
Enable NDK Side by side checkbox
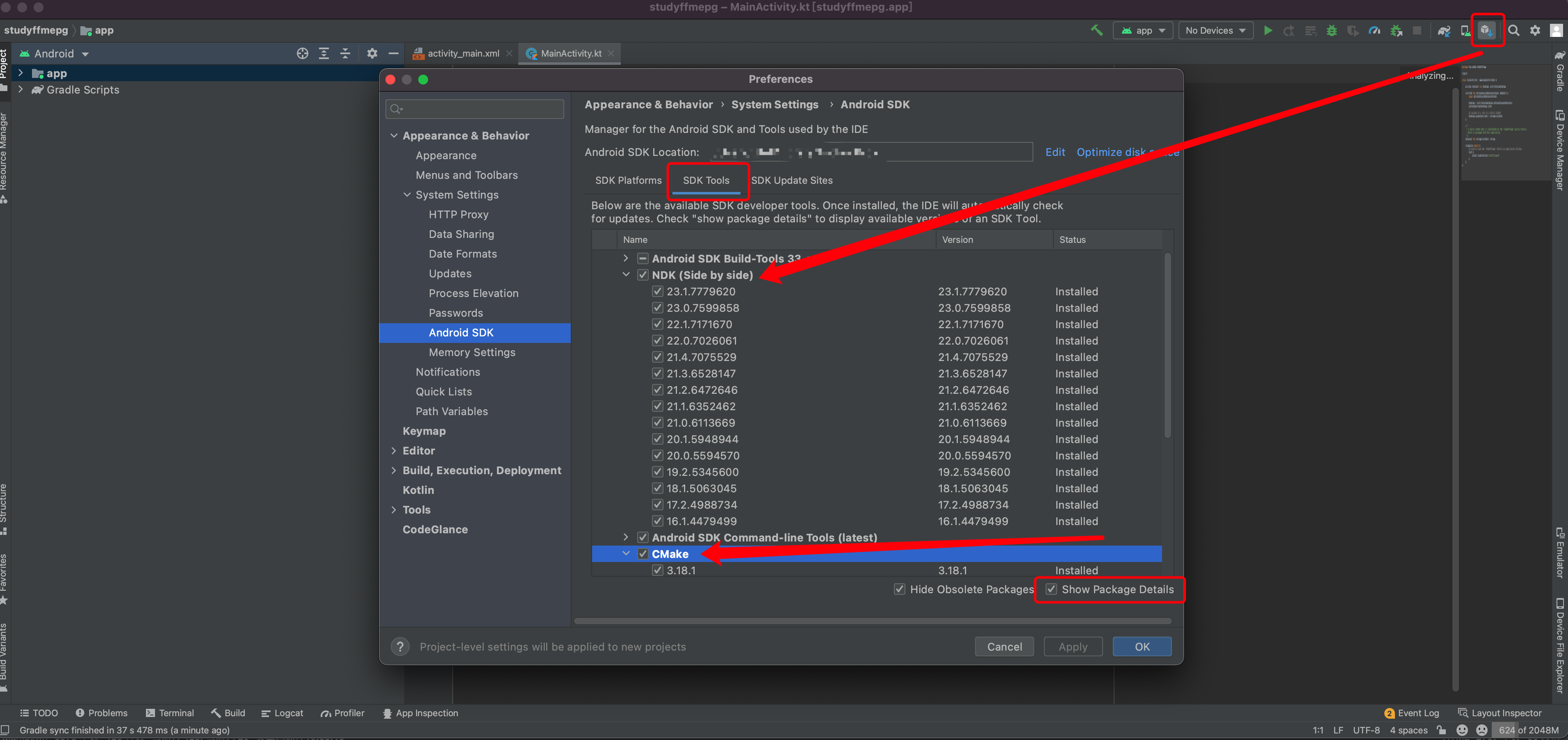coord(641,275)
